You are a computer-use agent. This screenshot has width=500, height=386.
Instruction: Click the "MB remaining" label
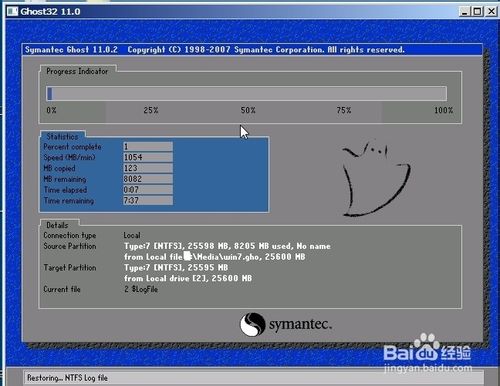pos(65,179)
